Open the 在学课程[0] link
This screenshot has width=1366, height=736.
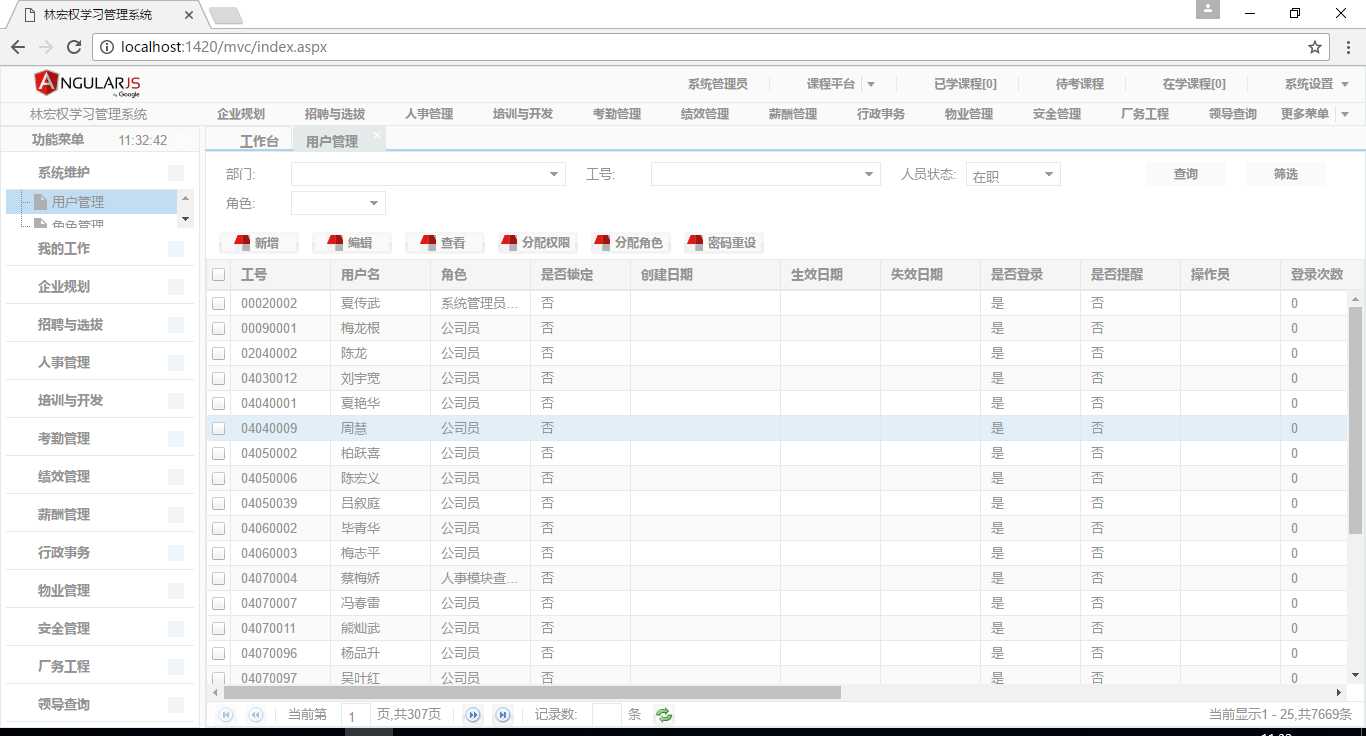(x=1194, y=84)
